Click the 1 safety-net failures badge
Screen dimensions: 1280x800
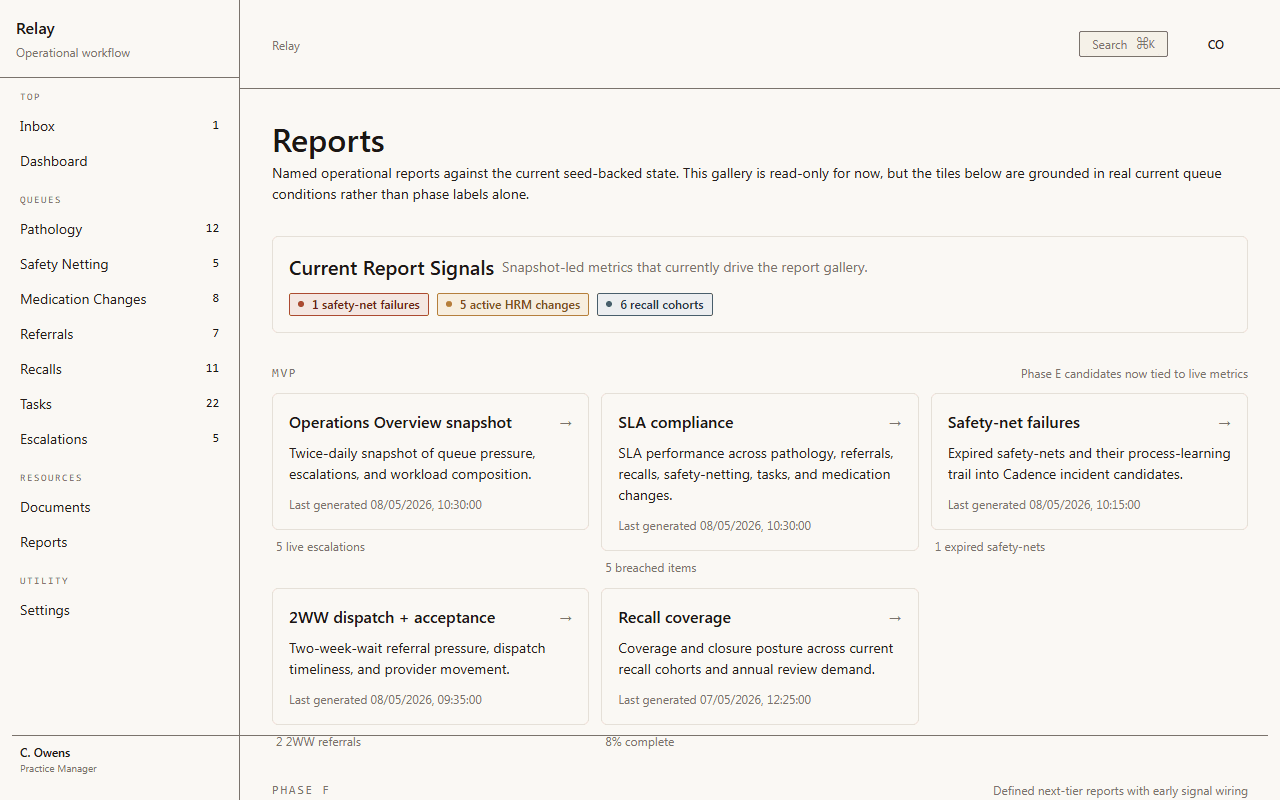tap(359, 305)
